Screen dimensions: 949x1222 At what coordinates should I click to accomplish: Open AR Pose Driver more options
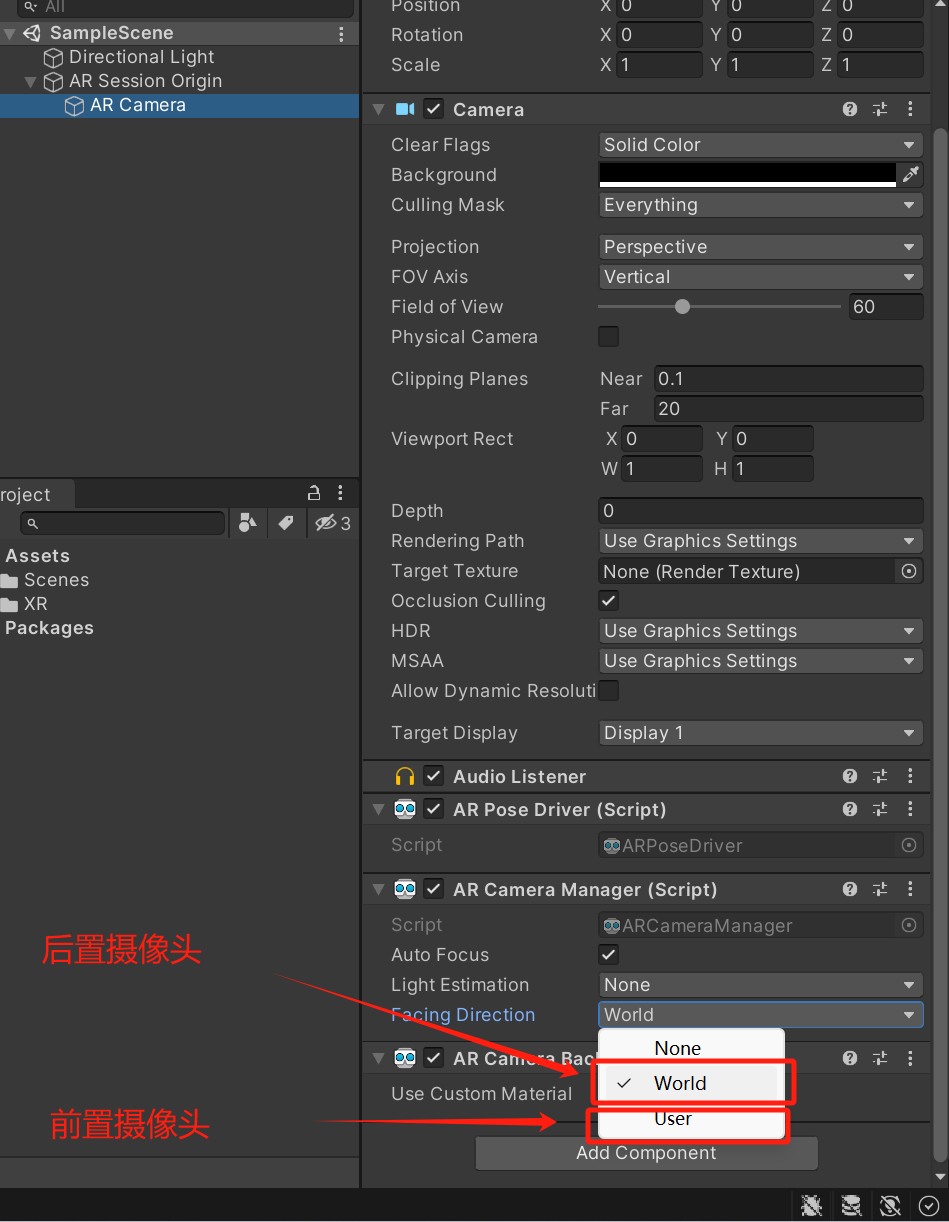coord(910,809)
